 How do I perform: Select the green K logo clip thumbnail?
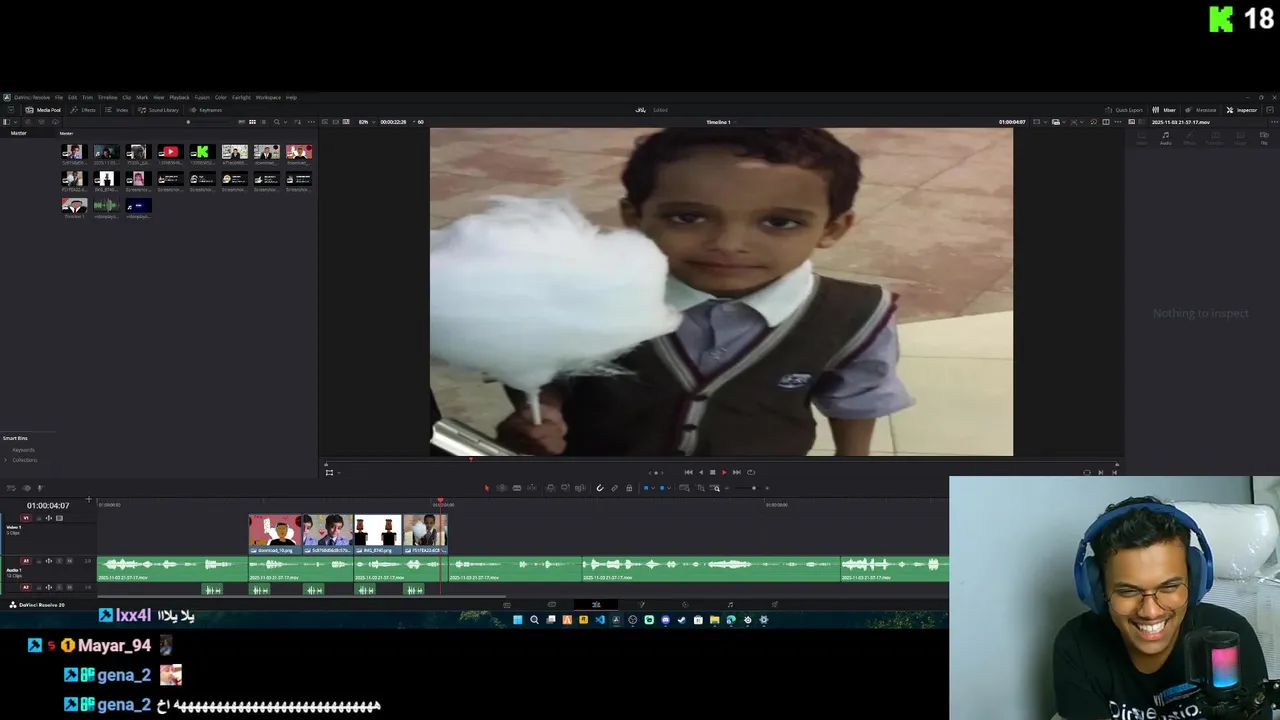tap(201, 152)
